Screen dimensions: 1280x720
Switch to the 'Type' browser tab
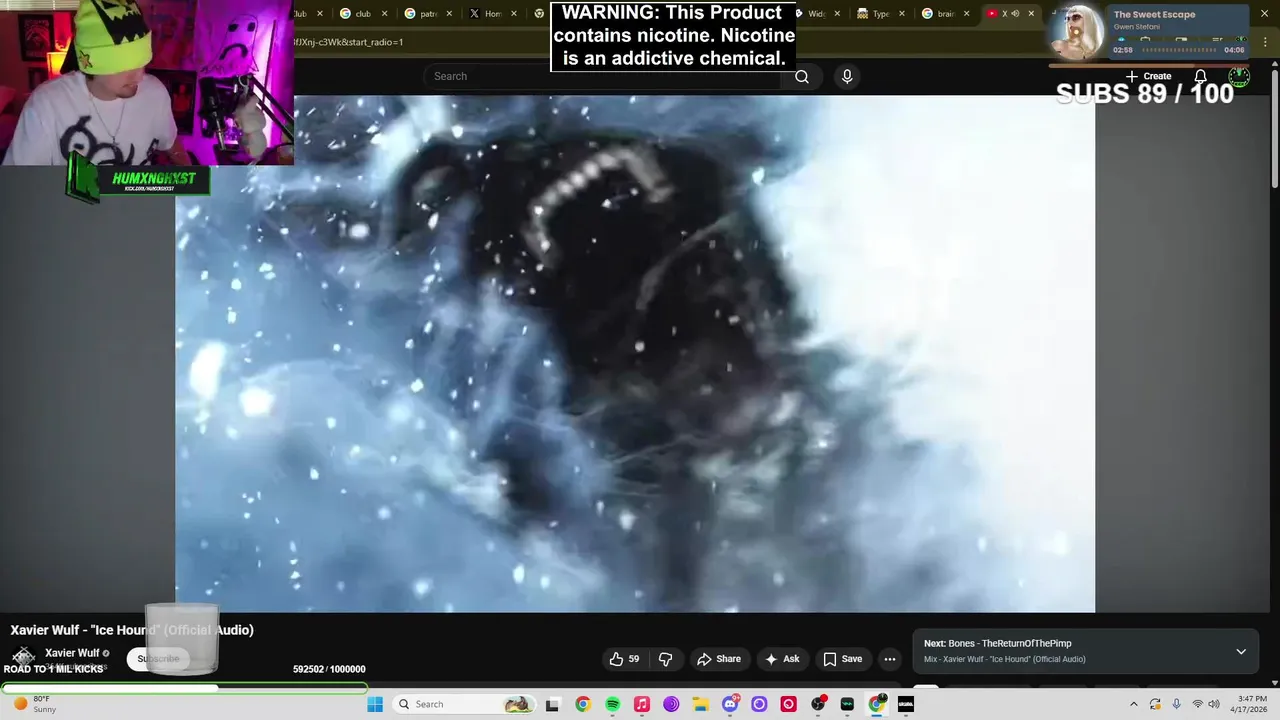click(x=879, y=14)
